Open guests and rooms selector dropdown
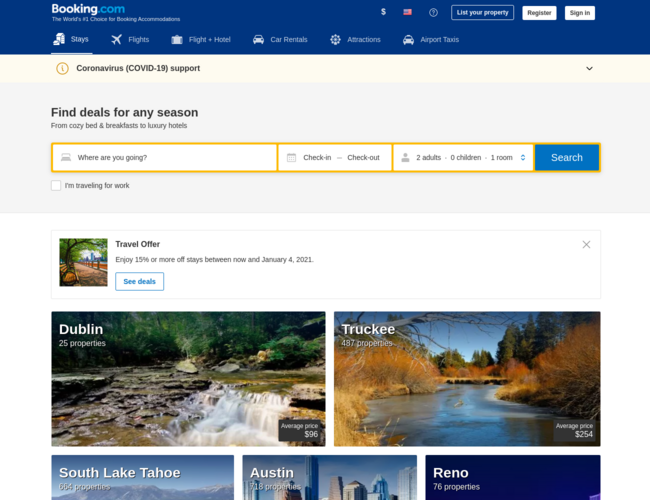 (x=463, y=158)
